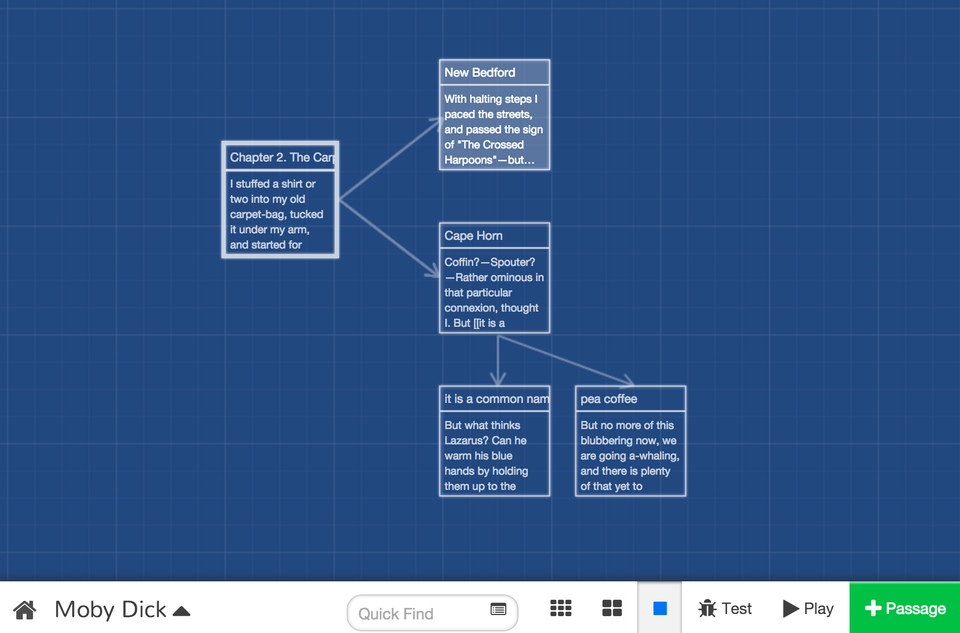This screenshot has width=960, height=633.
Task: Select the single blue square zoom view
Action: pos(660,608)
